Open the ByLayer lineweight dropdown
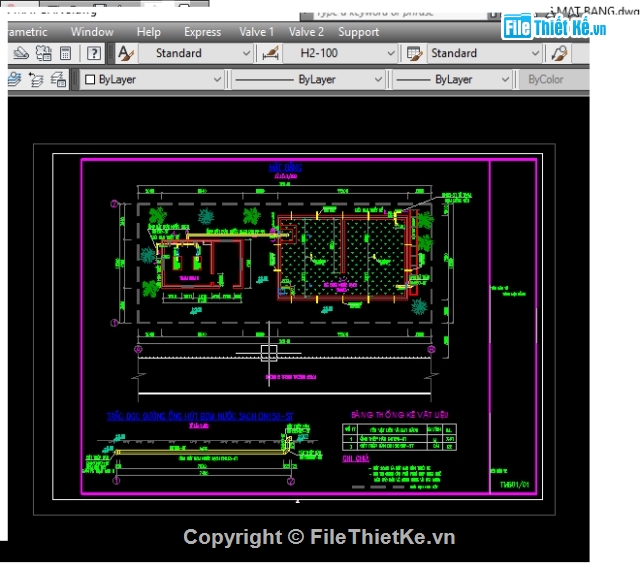This screenshot has height=566, width=640. pos(452,79)
